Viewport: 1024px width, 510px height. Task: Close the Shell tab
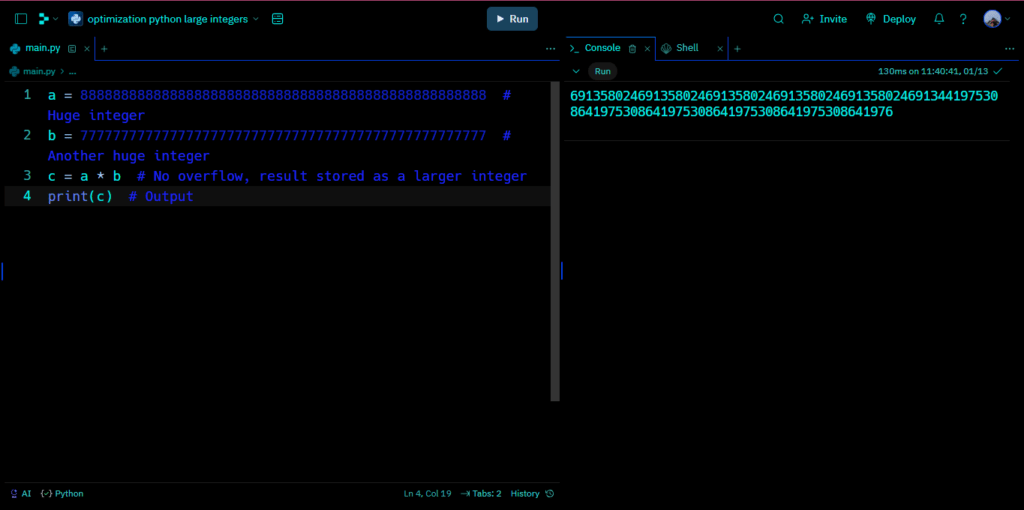point(720,48)
